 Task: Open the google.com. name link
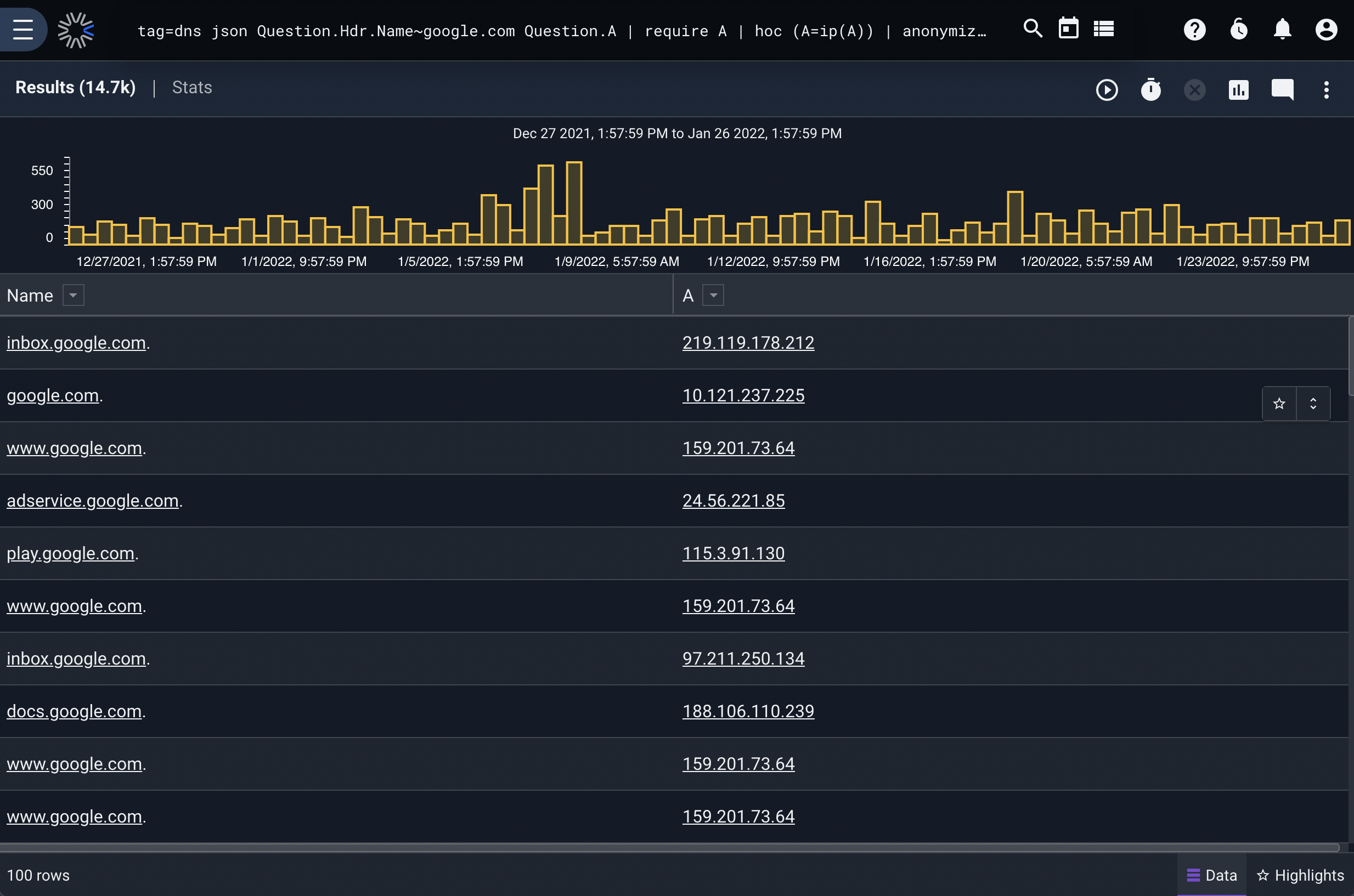53,395
